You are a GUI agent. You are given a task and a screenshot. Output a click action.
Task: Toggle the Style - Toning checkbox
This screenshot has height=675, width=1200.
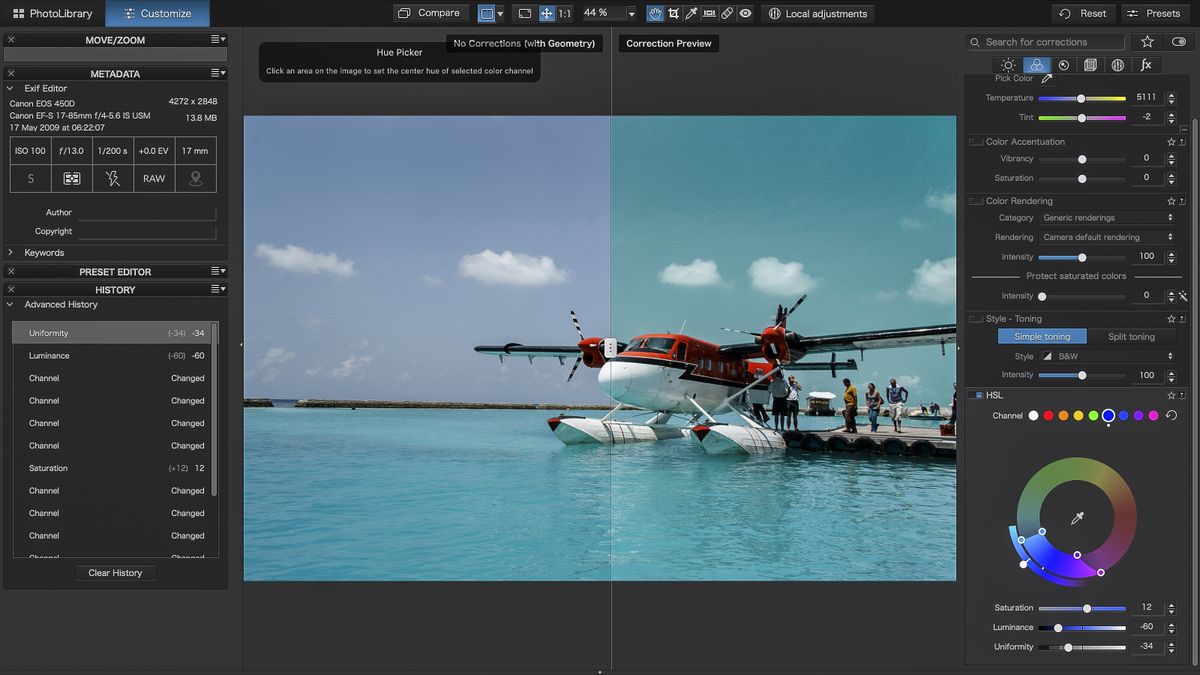point(974,318)
